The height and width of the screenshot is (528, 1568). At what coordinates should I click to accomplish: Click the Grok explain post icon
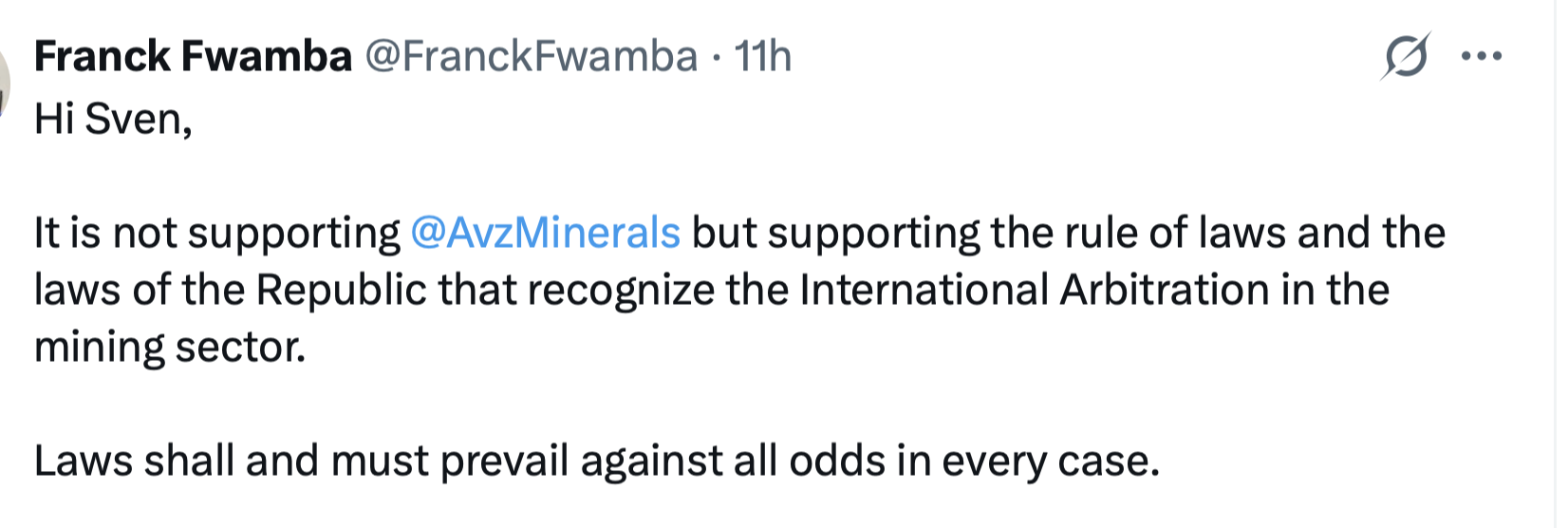click(x=1406, y=57)
